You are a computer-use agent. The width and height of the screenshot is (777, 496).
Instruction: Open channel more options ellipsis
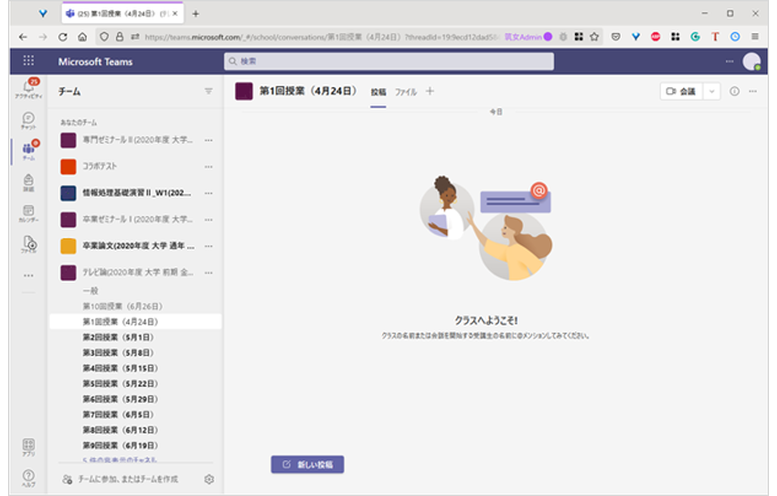(x=753, y=91)
